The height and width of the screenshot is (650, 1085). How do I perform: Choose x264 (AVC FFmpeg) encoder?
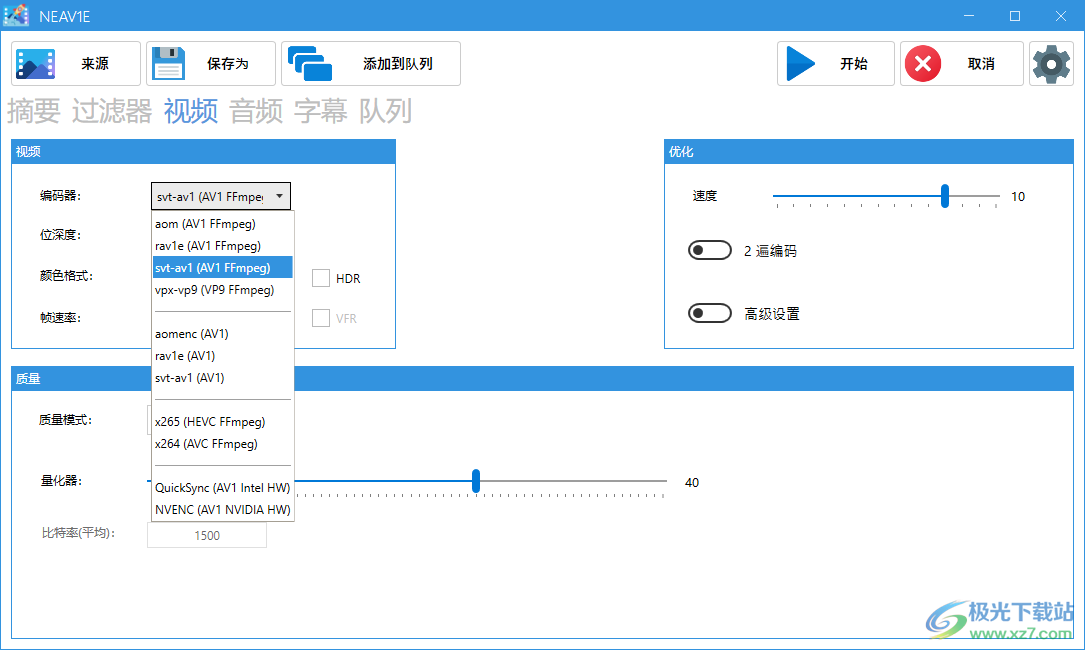(x=222, y=444)
